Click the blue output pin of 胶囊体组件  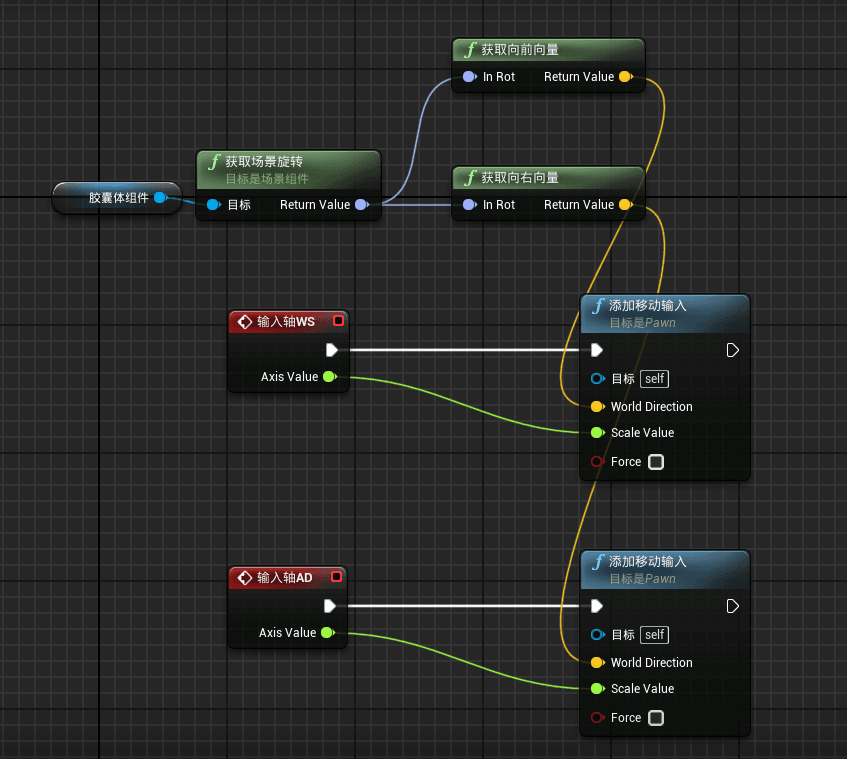160,198
